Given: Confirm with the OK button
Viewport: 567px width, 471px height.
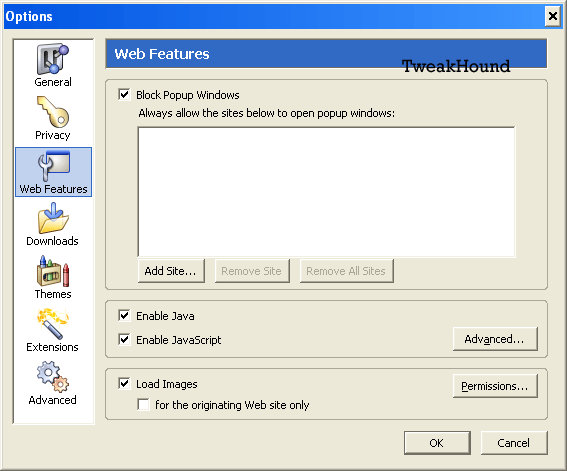Looking at the screenshot, I should [x=437, y=443].
